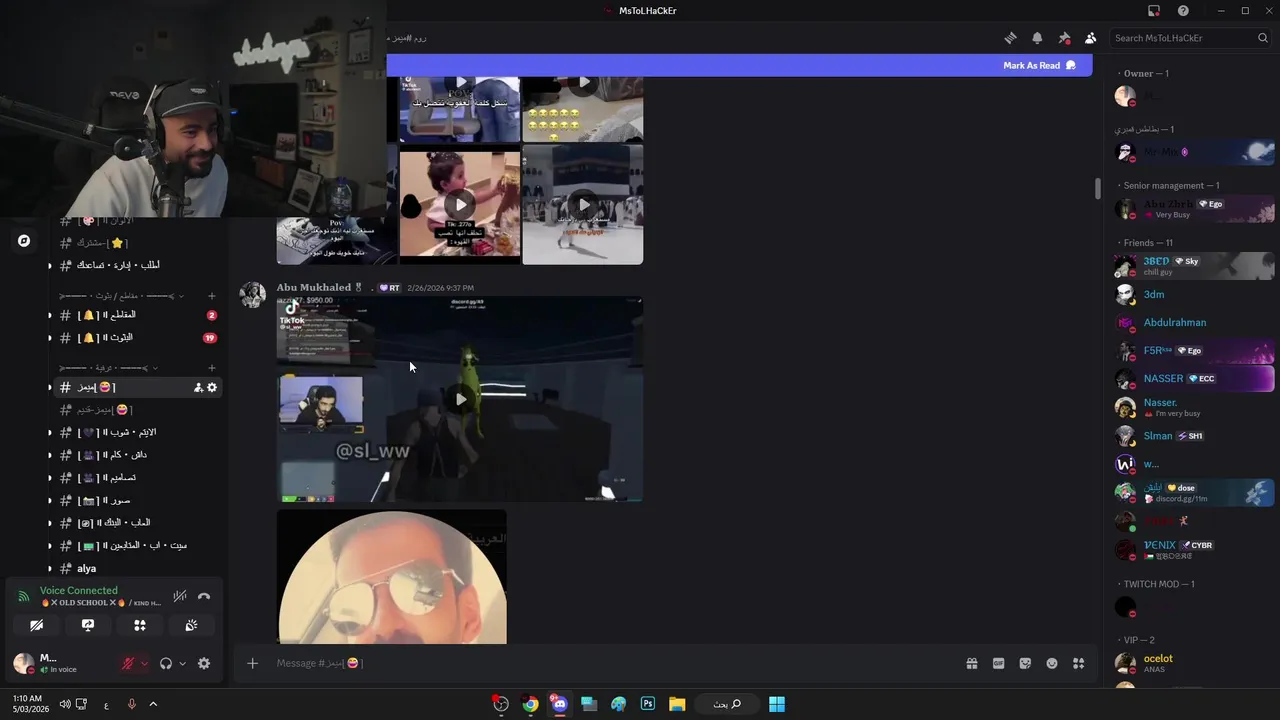The width and height of the screenshot is (1280, 720).
Task: Open the ميمز-خيم channel
Action: [136, 410]
